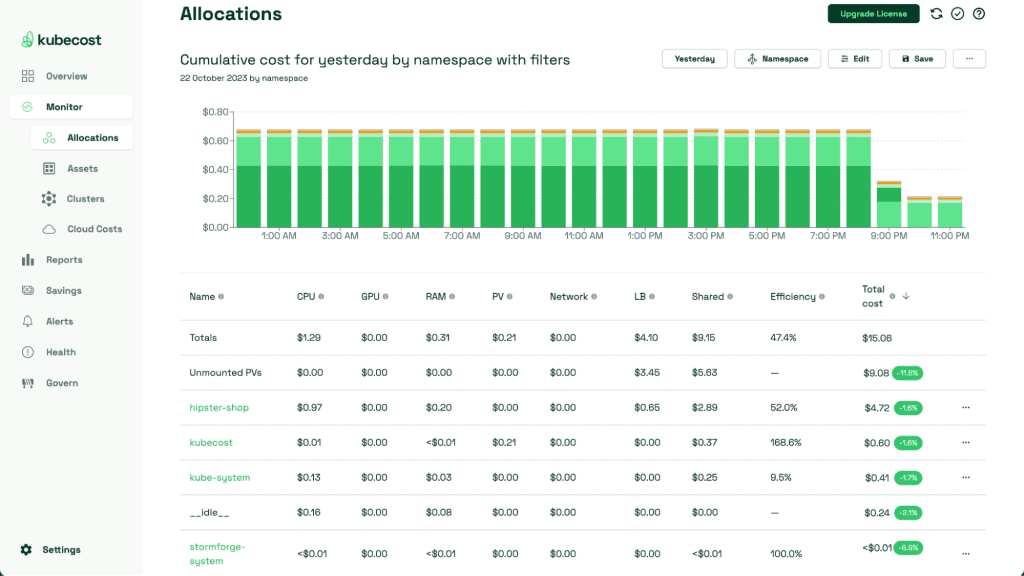Open the Savings section
The height and width of the screenshot is (576, 1024).
63,291
